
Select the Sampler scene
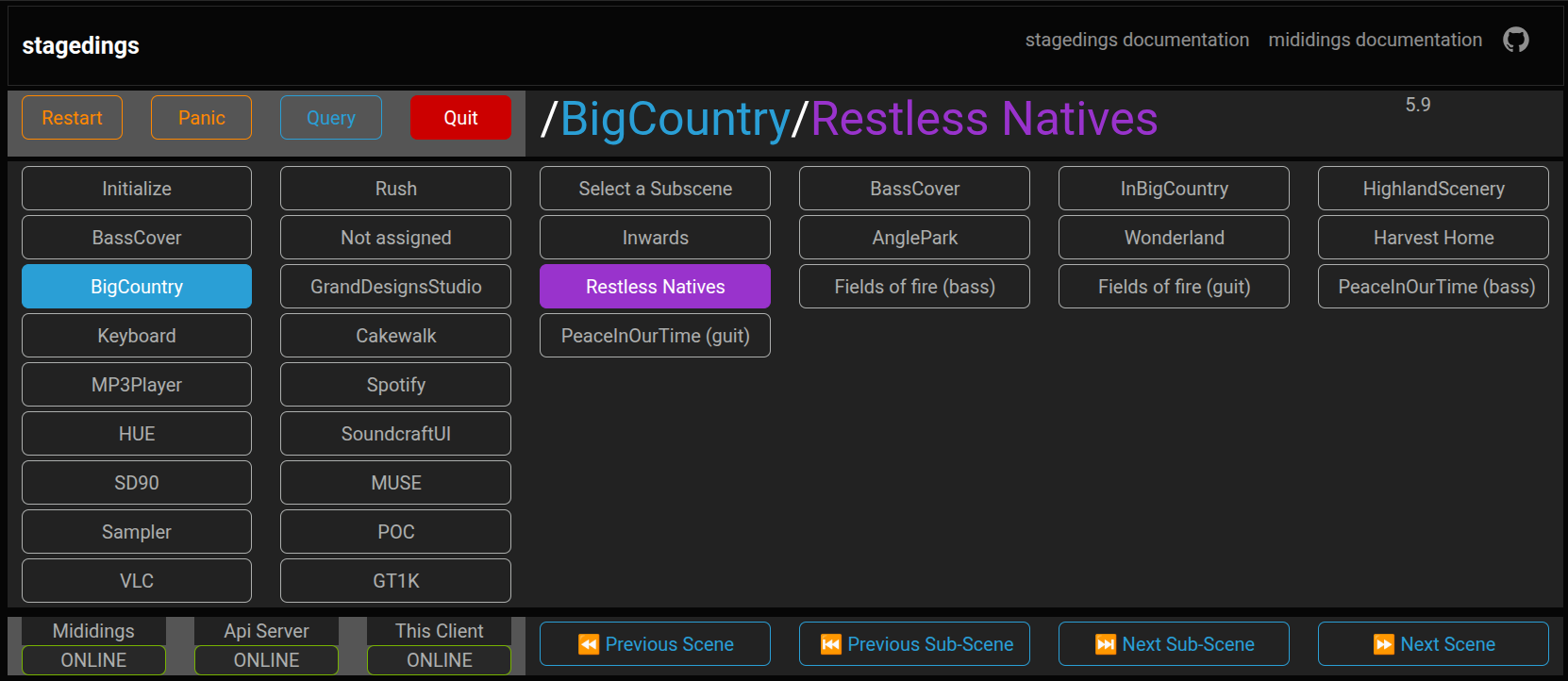(137, 532)
